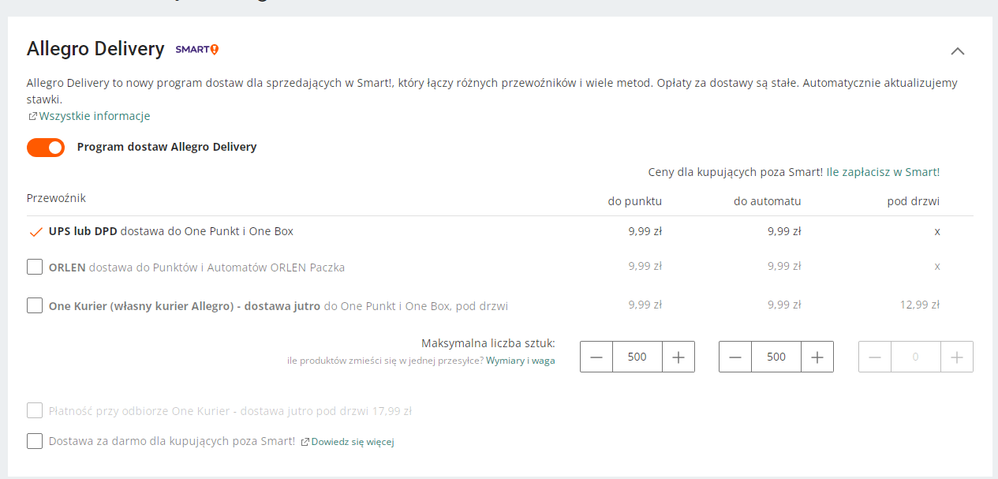Image resolution: width=998 pixels, height=479 pixels.
Task: Click the Przewoźnik column header
Action: tap(56, 198)
